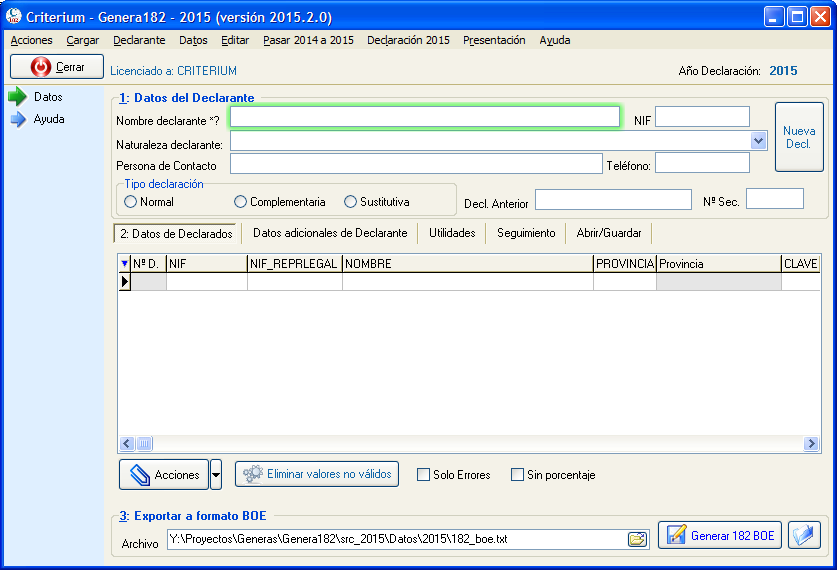The height and width of the screenshot is (570, 837).
Task: Click the empty NOMBRE cell in first row
Action: pyautogui.click(x=468, y=281)
